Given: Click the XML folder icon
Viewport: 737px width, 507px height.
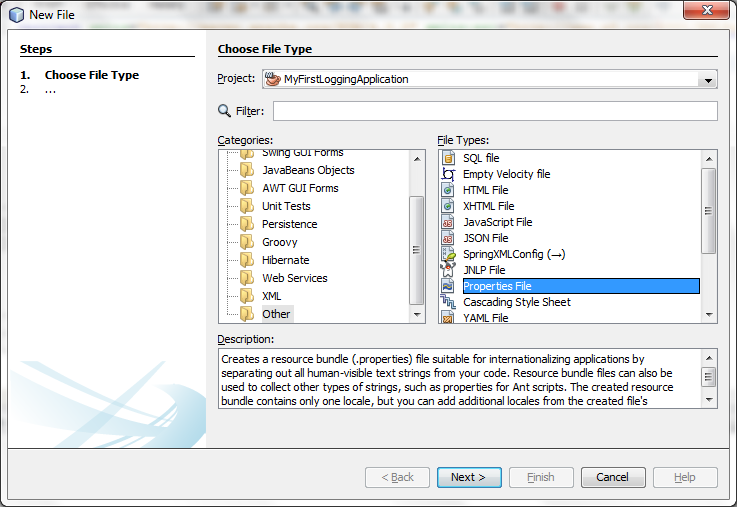Looking at the screenshot, I should [x=247, y=296].
